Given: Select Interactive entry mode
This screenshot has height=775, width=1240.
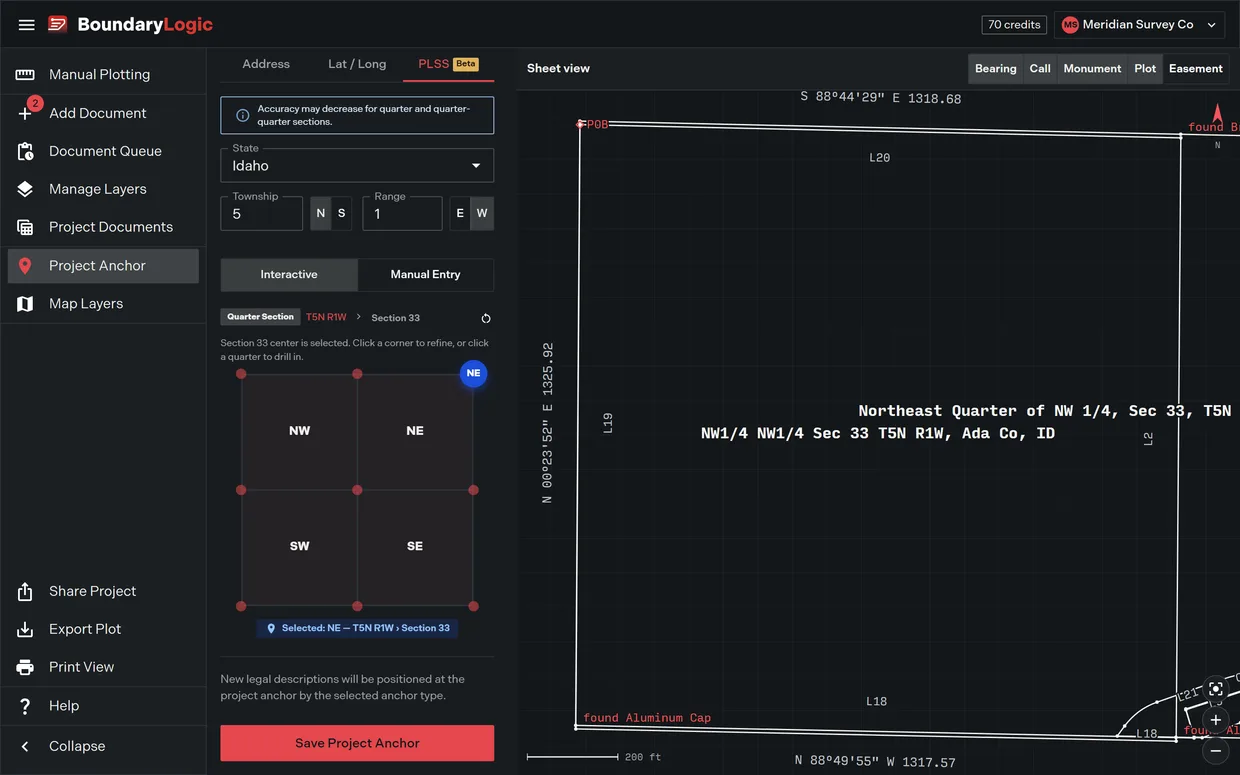Looking at the screenshot, I should (289, 275).
